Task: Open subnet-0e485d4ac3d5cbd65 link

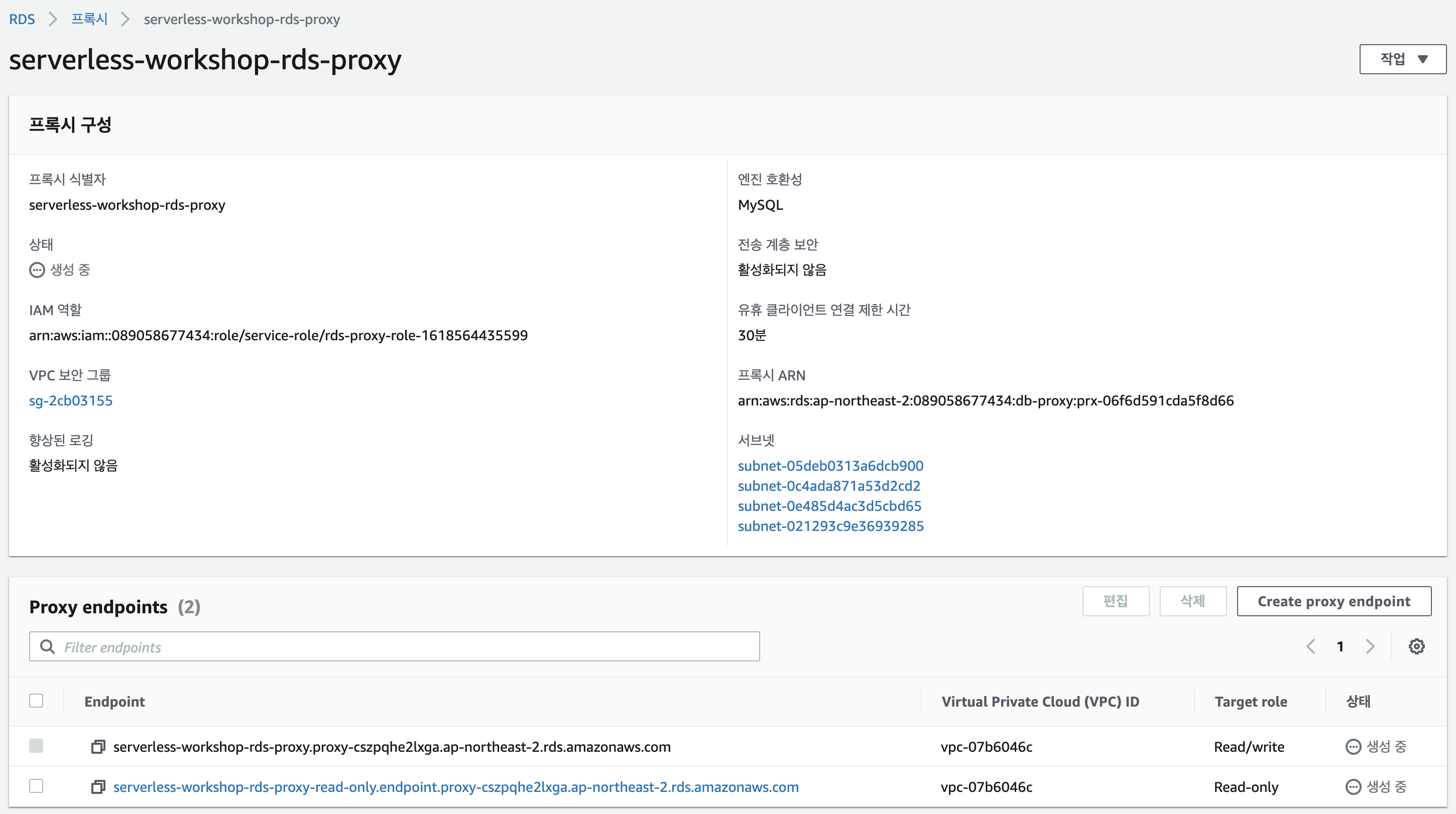Action: coord(830,505)
